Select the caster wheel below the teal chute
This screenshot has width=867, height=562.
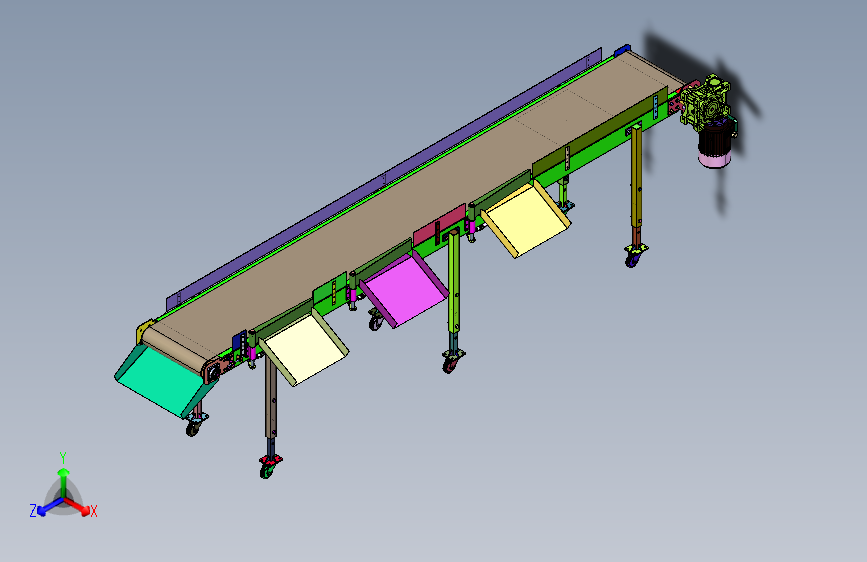click(195, 425)
